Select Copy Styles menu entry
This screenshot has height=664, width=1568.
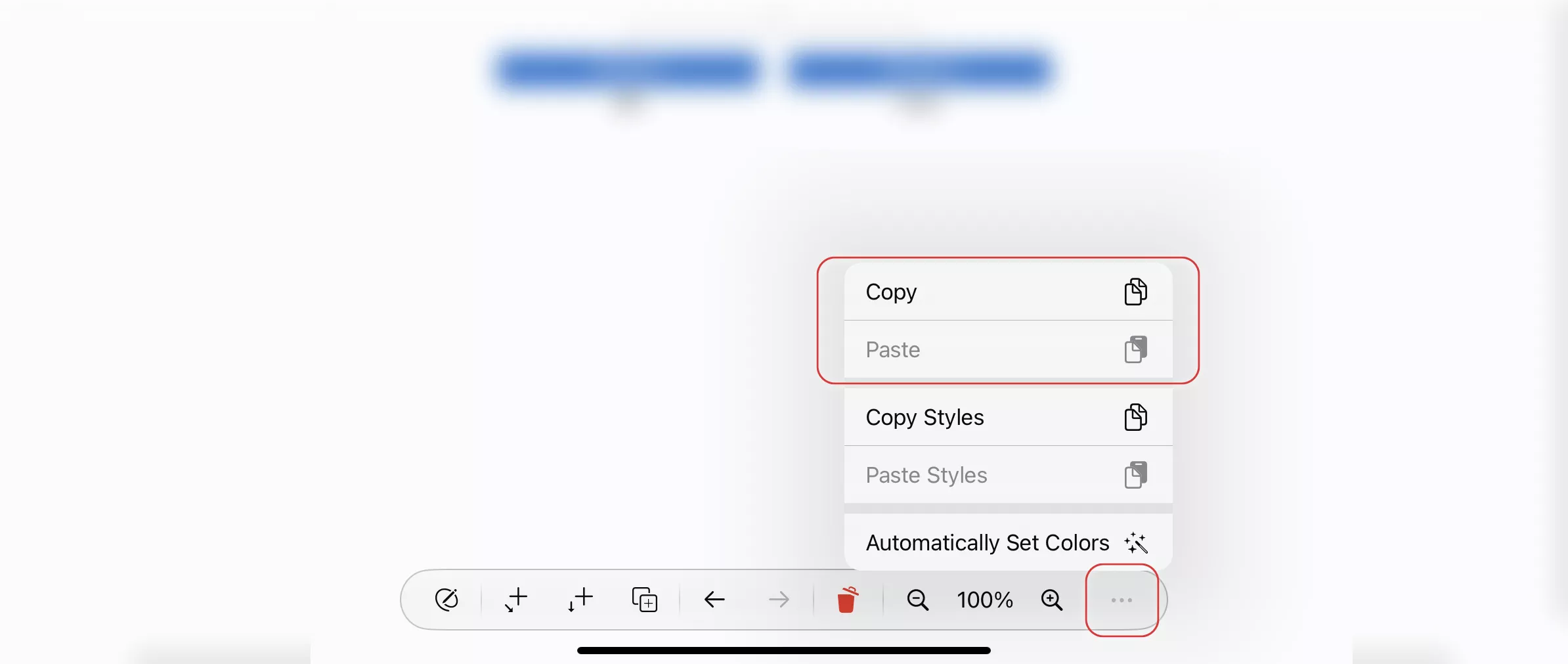(1008, 417)
